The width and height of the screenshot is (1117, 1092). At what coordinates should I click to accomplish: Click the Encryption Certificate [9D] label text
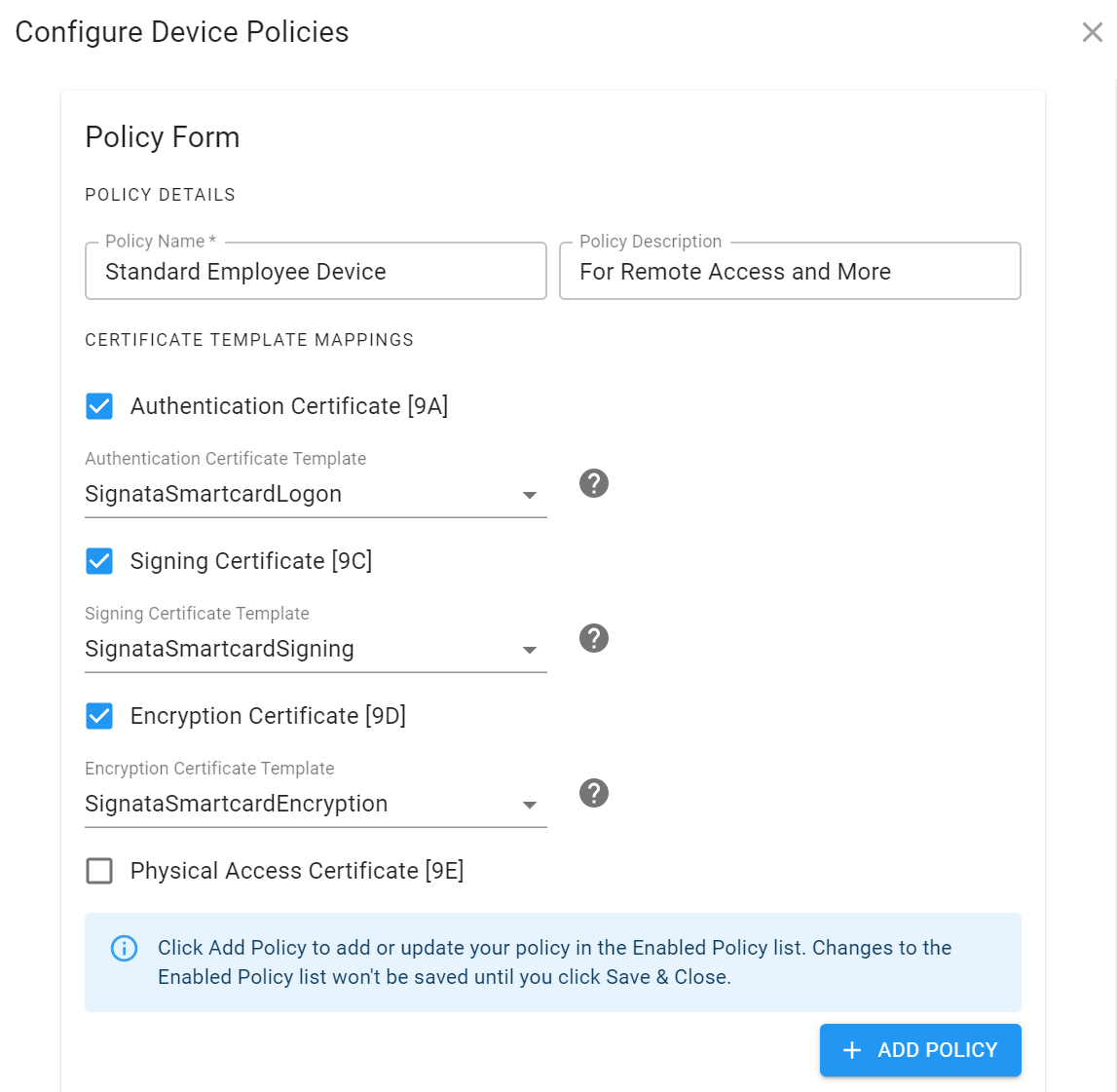point(268,716)
